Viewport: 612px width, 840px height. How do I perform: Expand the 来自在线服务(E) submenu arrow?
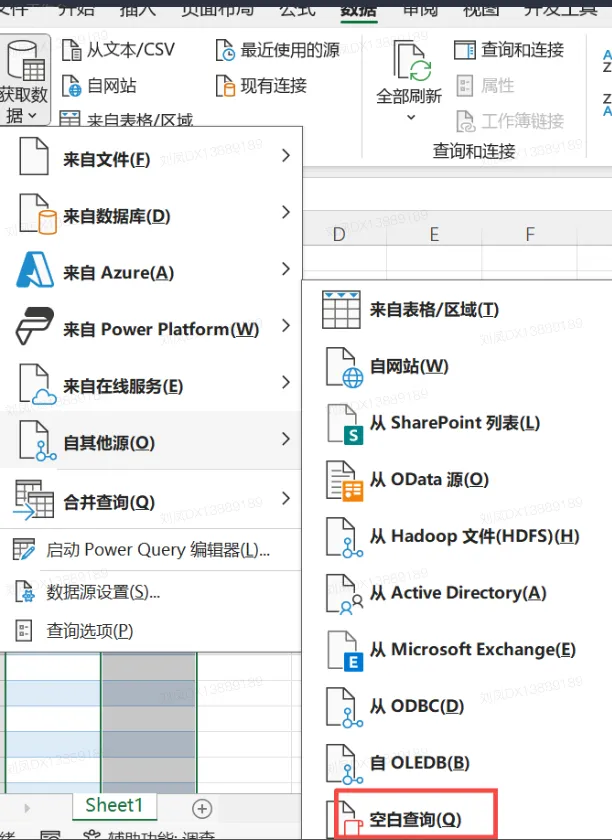coord(286,382)
